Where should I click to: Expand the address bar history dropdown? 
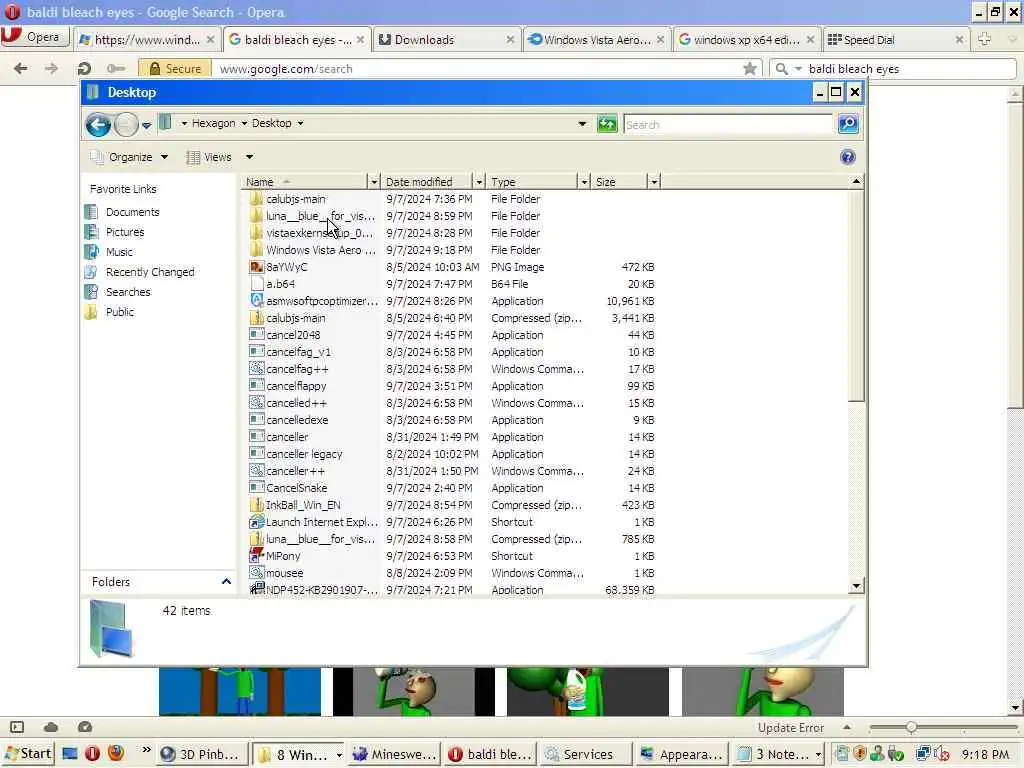click(582, 123)
